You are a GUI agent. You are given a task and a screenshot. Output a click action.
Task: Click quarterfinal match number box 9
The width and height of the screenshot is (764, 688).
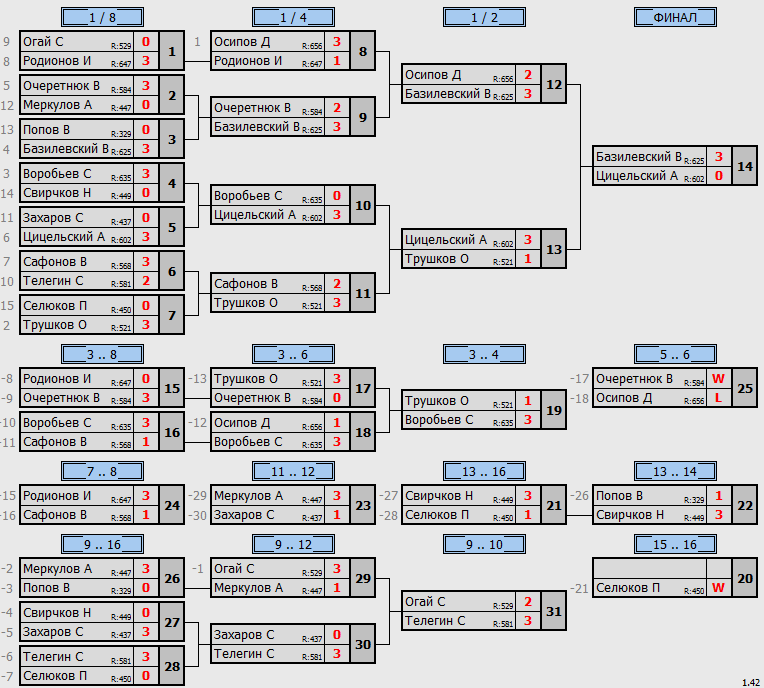(363, 117)
